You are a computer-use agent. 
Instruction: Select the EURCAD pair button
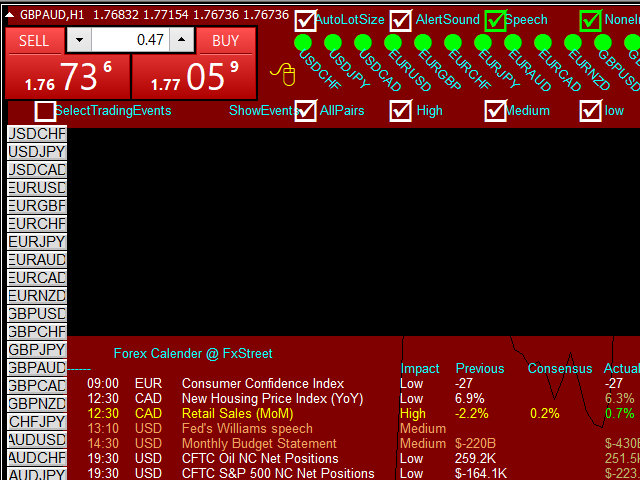(x=37, y=278)
